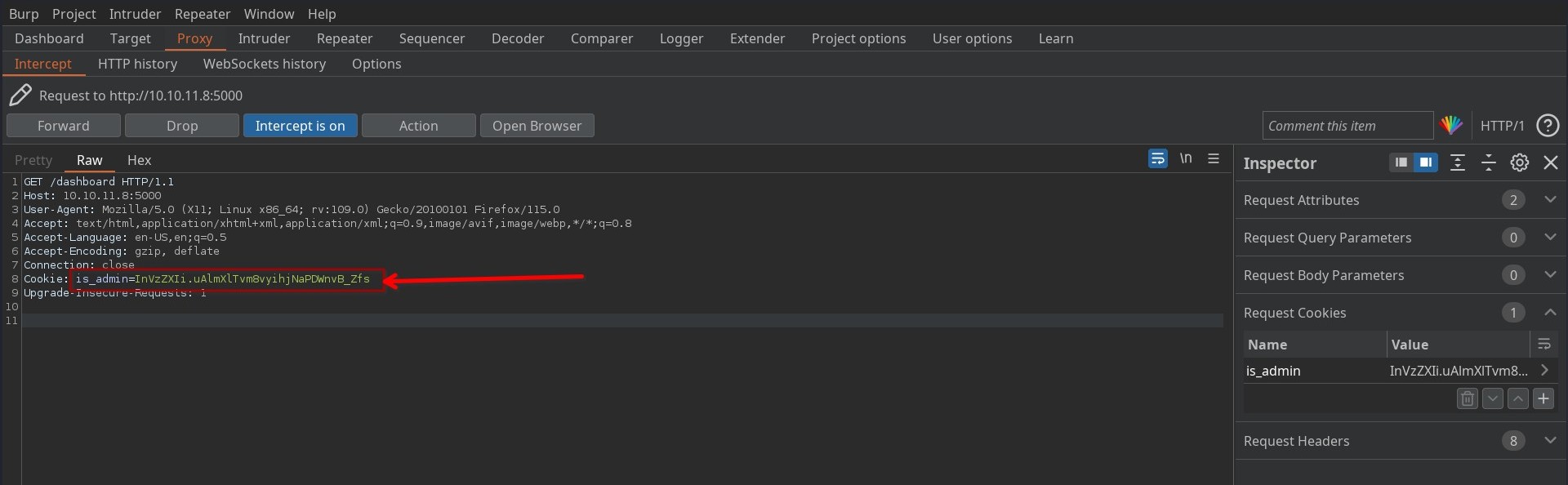
Task: Open the Project menu
Action: tap(73, 14)
